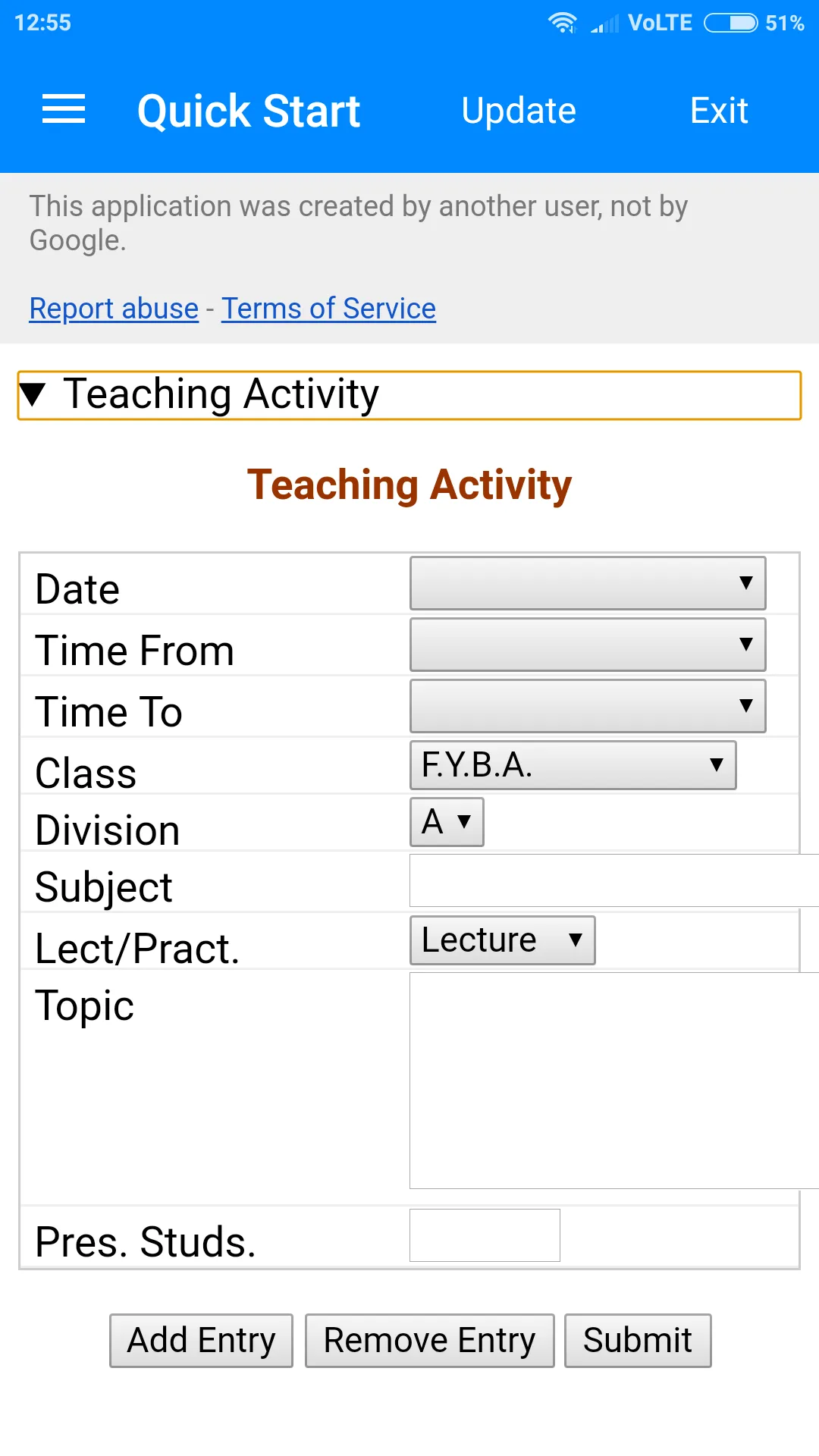Click the Remove Entry button
Screen dimensions: 819x1456
pyautogui.click(x=429, y=1341)
